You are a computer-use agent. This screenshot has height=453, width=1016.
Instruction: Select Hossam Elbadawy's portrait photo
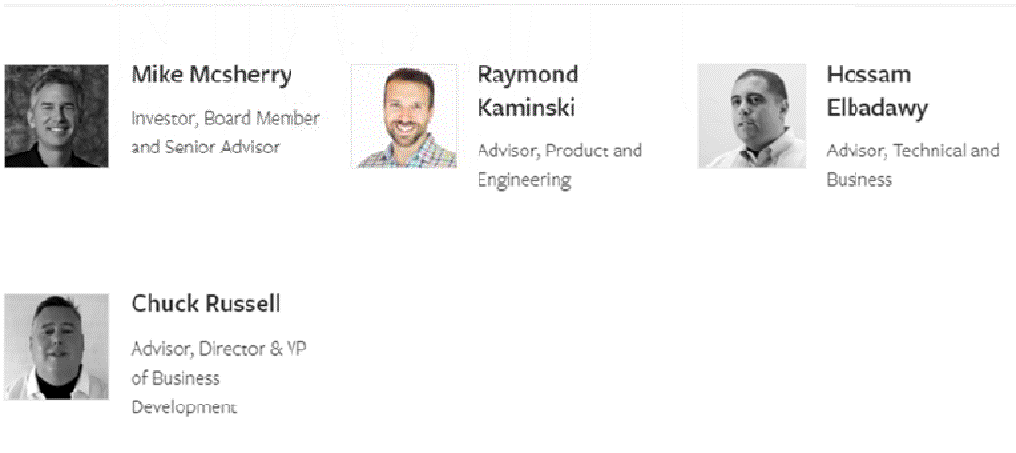coord(751,116)
